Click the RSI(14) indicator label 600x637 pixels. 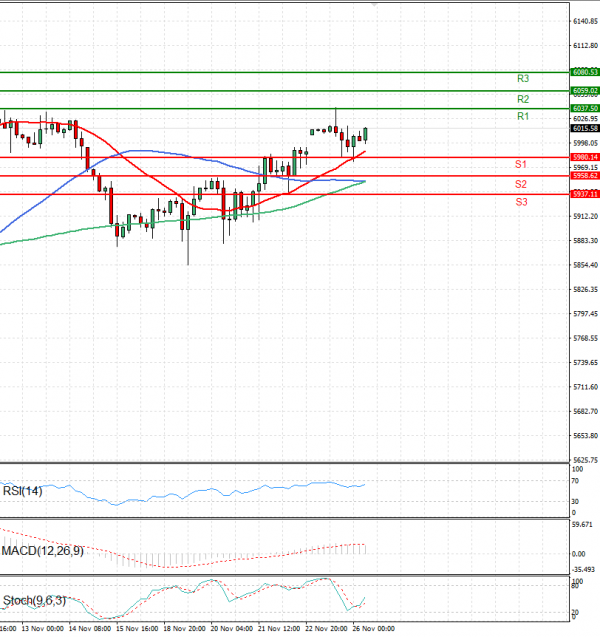(x=22, y=491)
